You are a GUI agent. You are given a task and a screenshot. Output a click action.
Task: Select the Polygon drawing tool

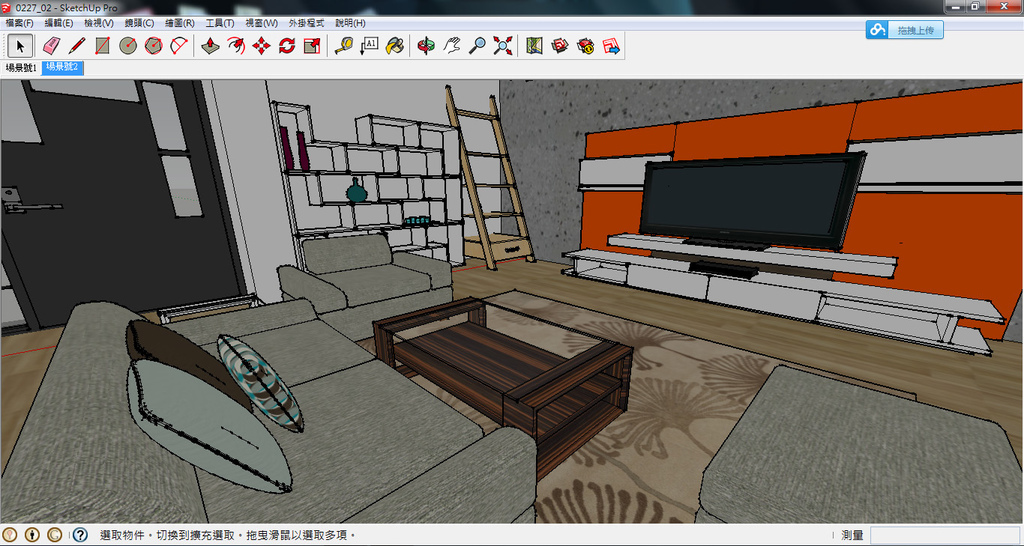(x=153, y=46)
